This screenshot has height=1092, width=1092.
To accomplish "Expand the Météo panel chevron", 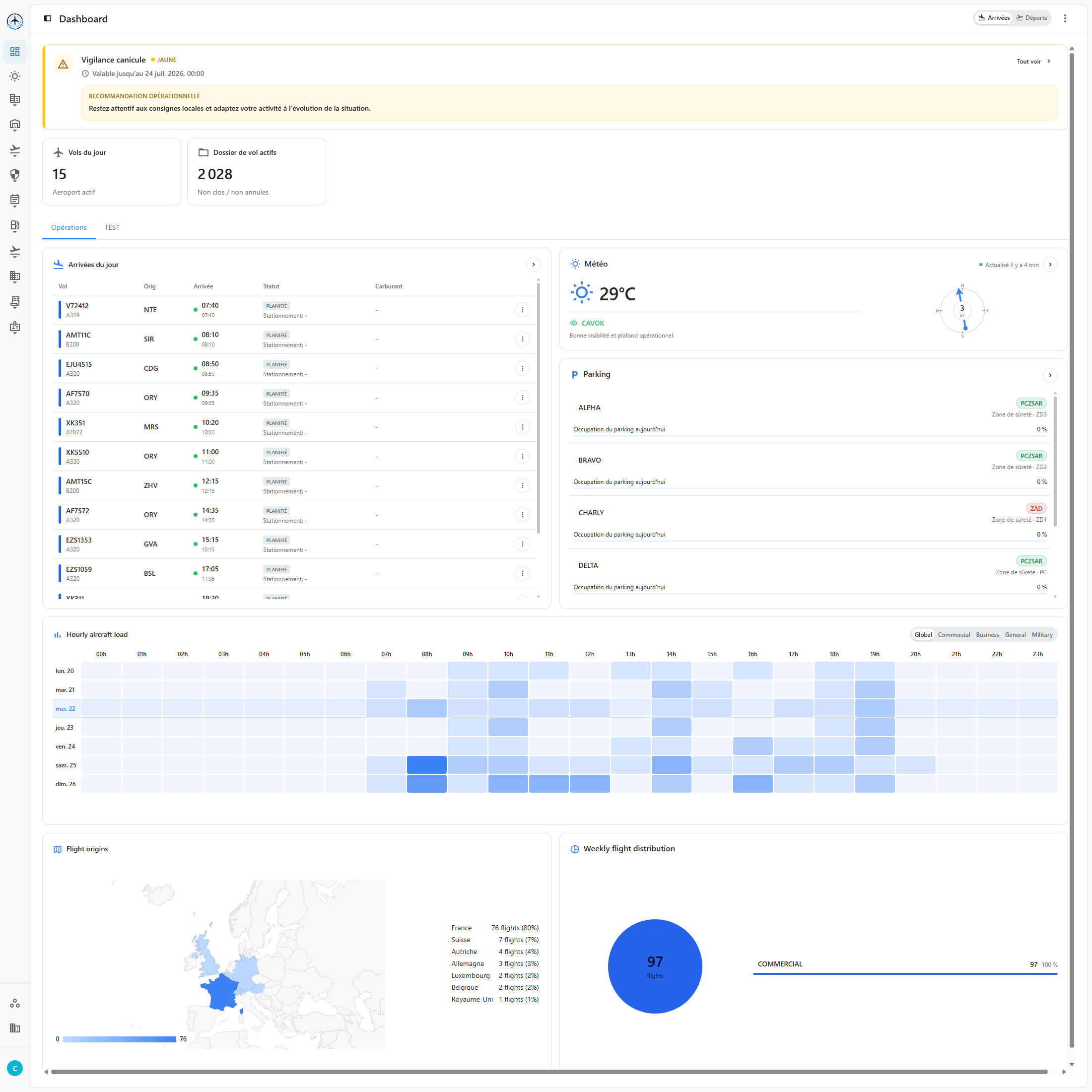I will coord(1050,265).
